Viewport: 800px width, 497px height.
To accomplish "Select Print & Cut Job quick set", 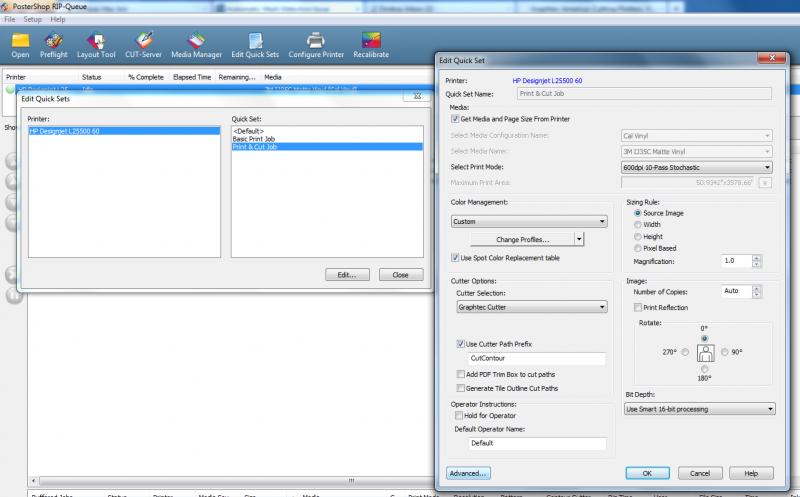I will (x=327, y=147).
